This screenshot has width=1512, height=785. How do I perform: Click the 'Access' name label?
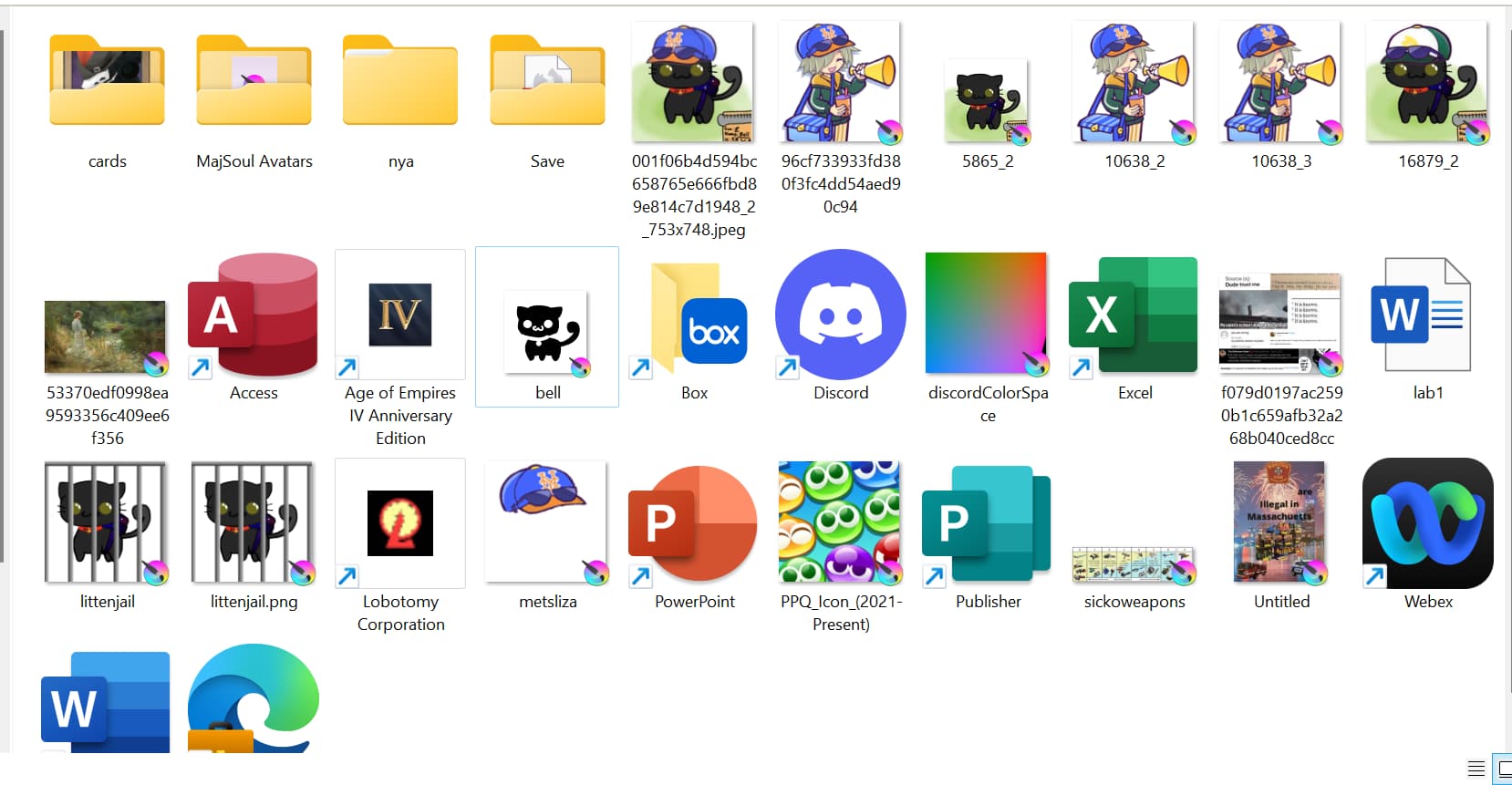254,393
